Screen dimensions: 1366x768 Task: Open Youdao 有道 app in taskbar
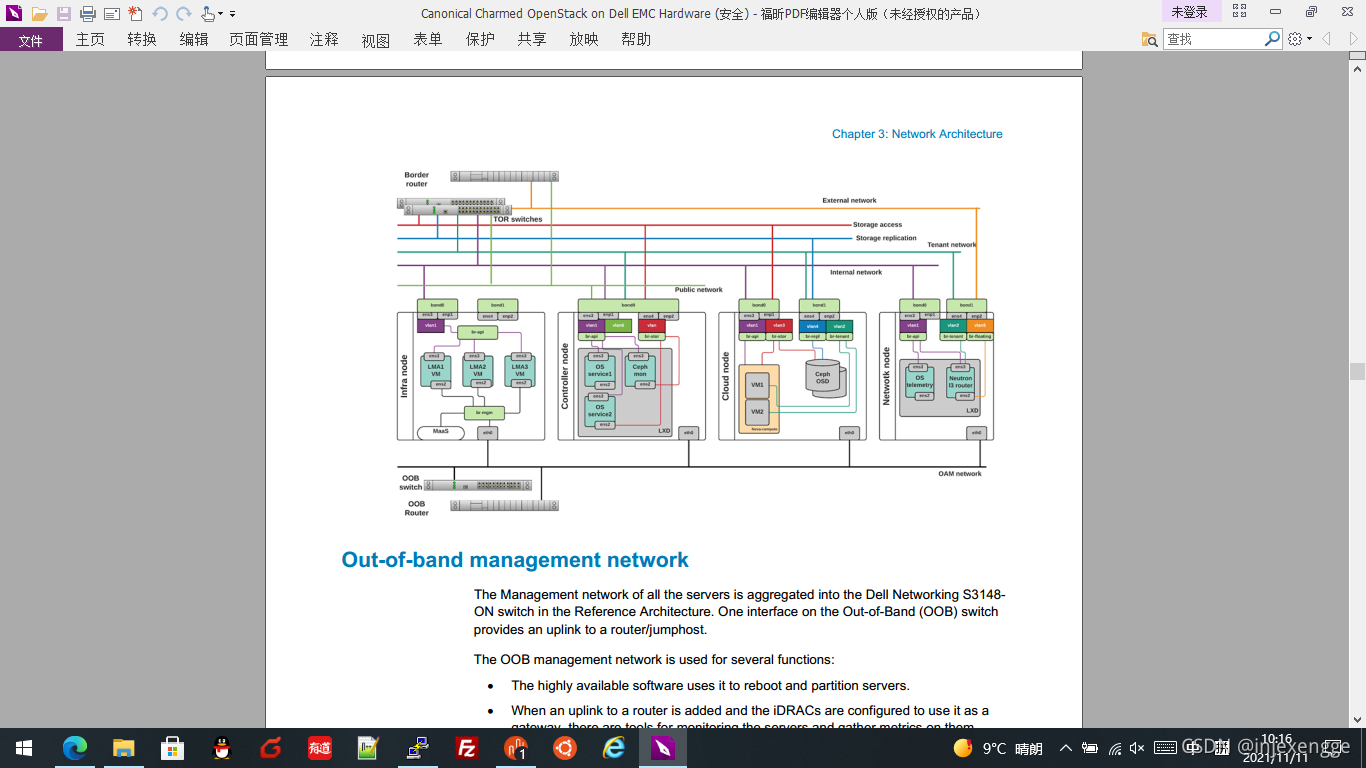tap(319, 748)
